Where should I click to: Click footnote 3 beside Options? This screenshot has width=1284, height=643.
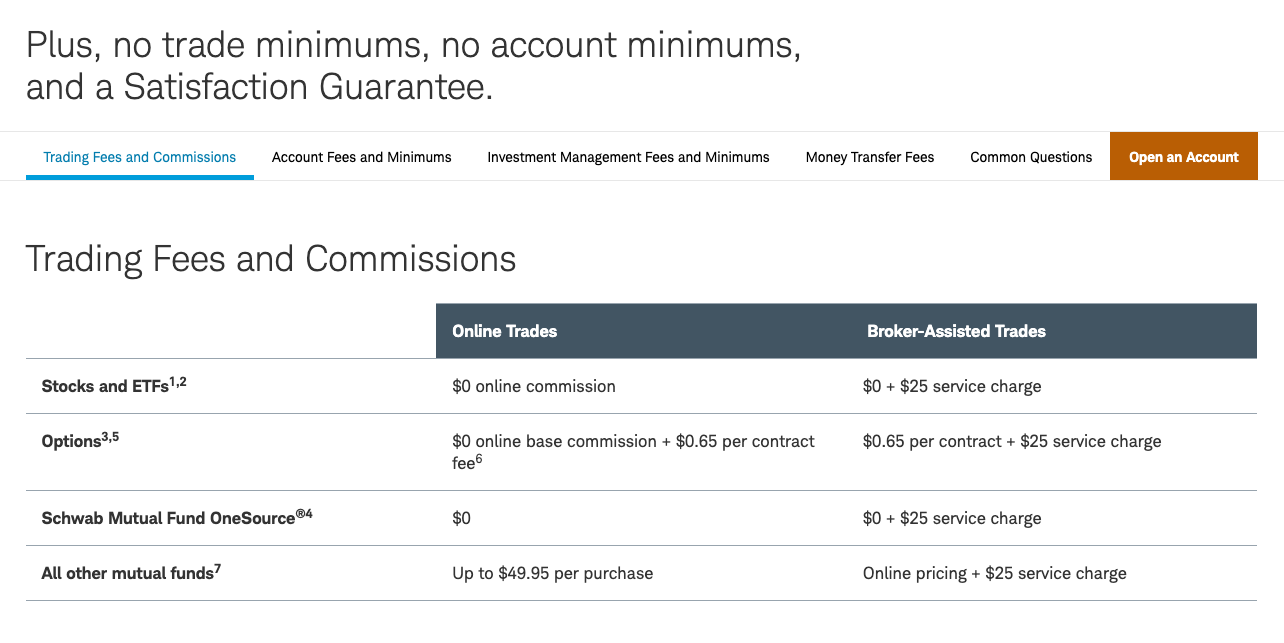click(104, 436)
